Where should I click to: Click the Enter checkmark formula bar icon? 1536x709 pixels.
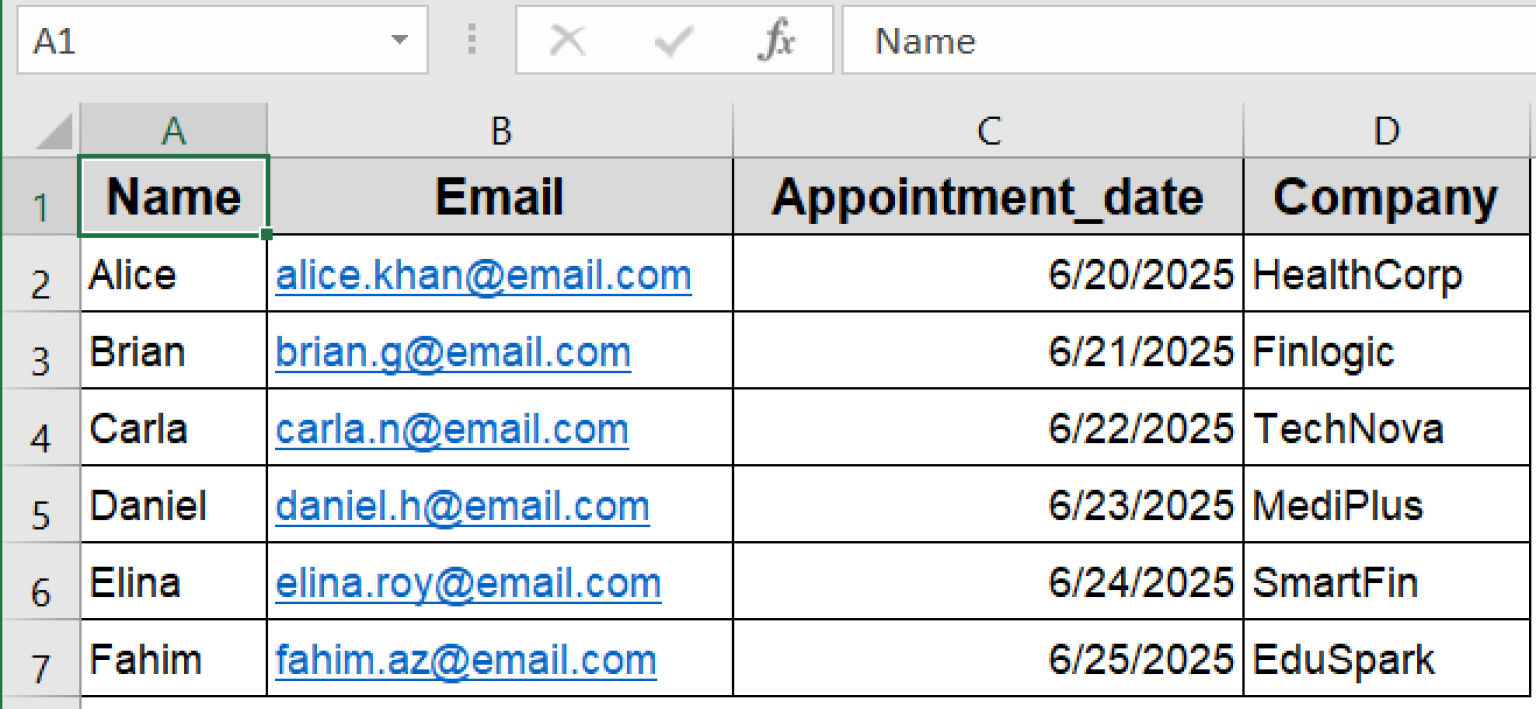click(673, 41)
